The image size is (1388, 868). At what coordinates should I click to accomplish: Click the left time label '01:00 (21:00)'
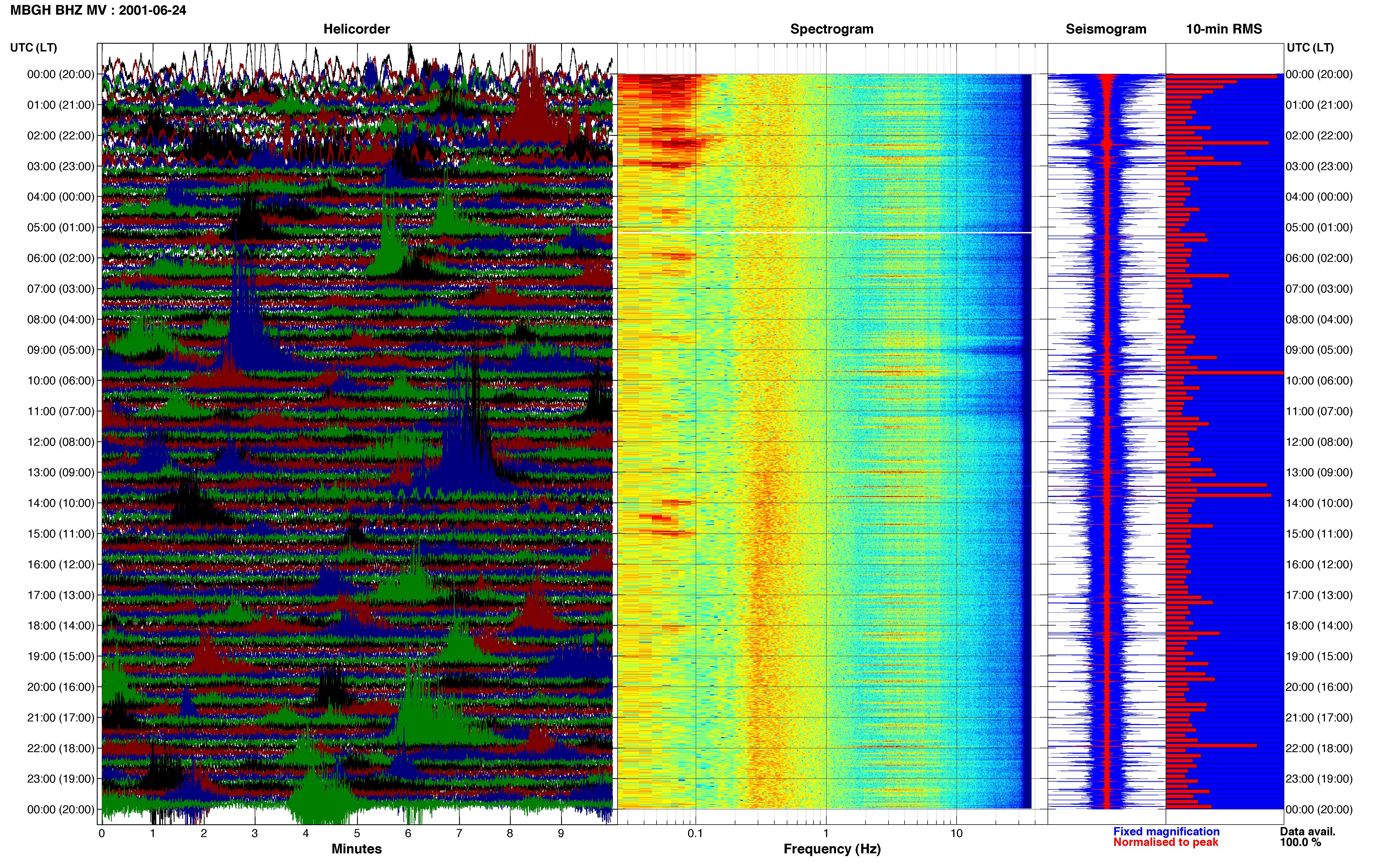click(61, 105)
